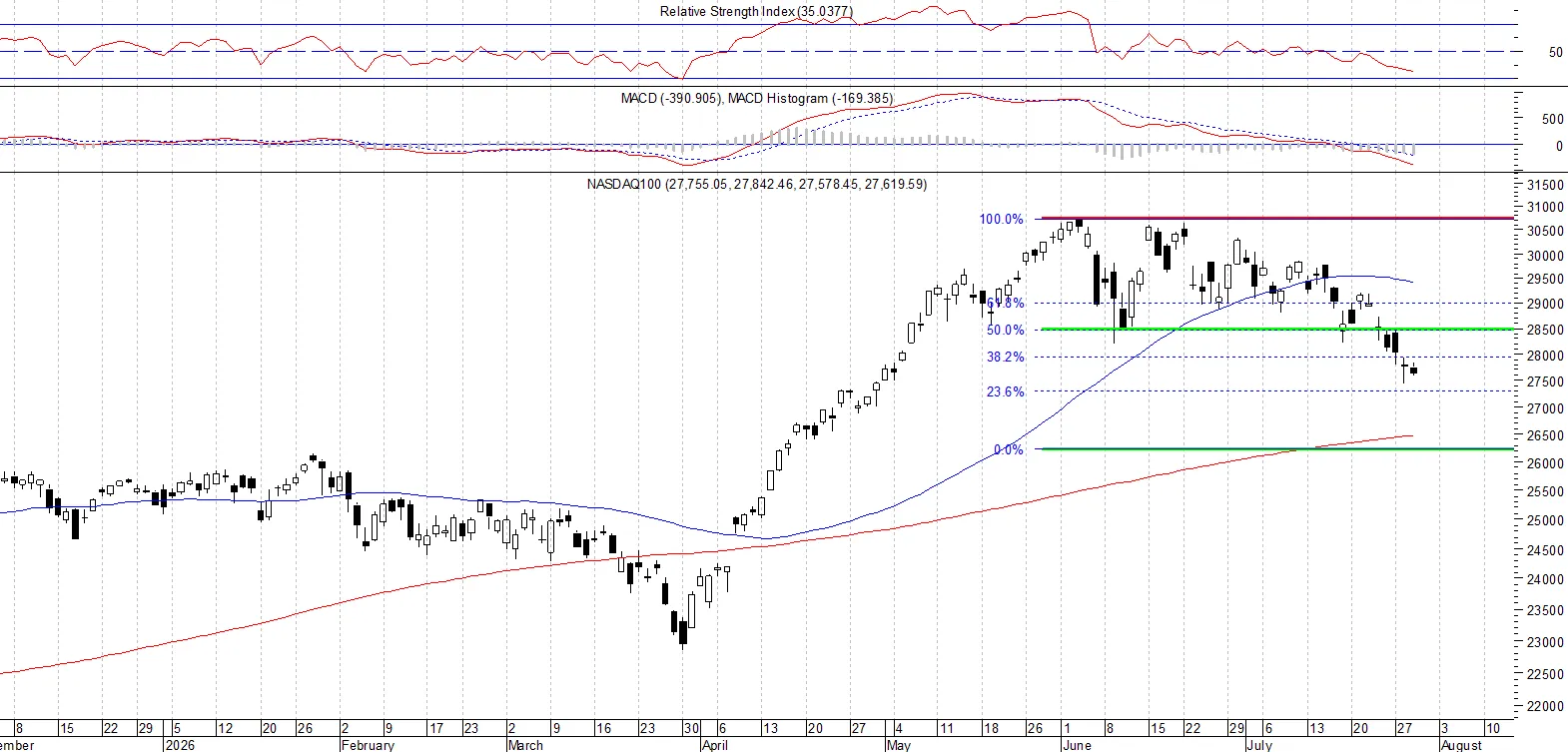Select the April month label
The height and width of the screenshot is (752, 1568).
(714, 745)
